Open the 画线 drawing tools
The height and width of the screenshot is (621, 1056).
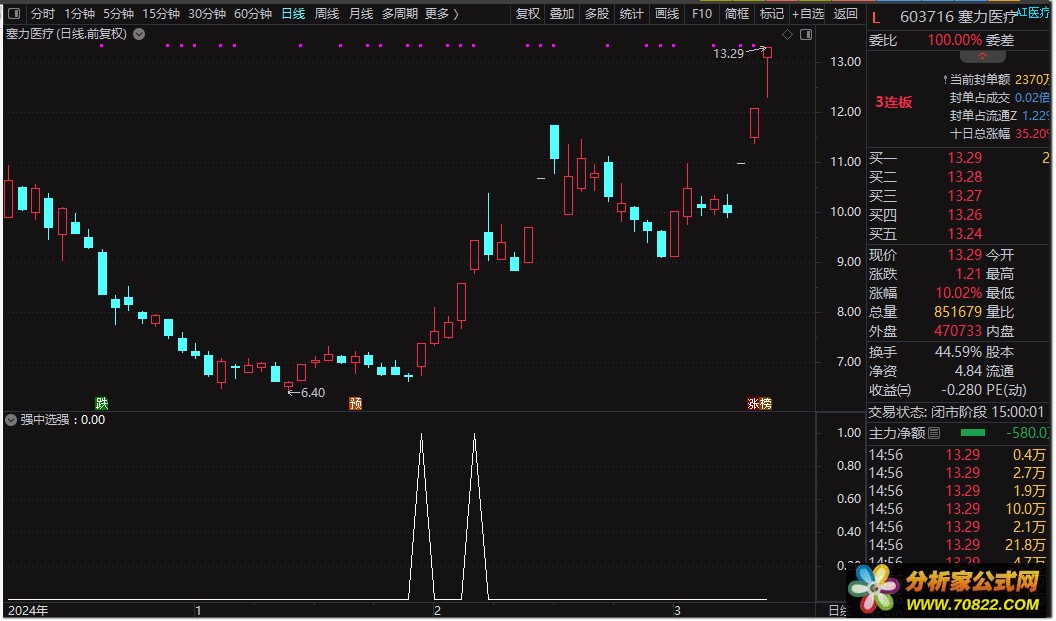(667, 13)
